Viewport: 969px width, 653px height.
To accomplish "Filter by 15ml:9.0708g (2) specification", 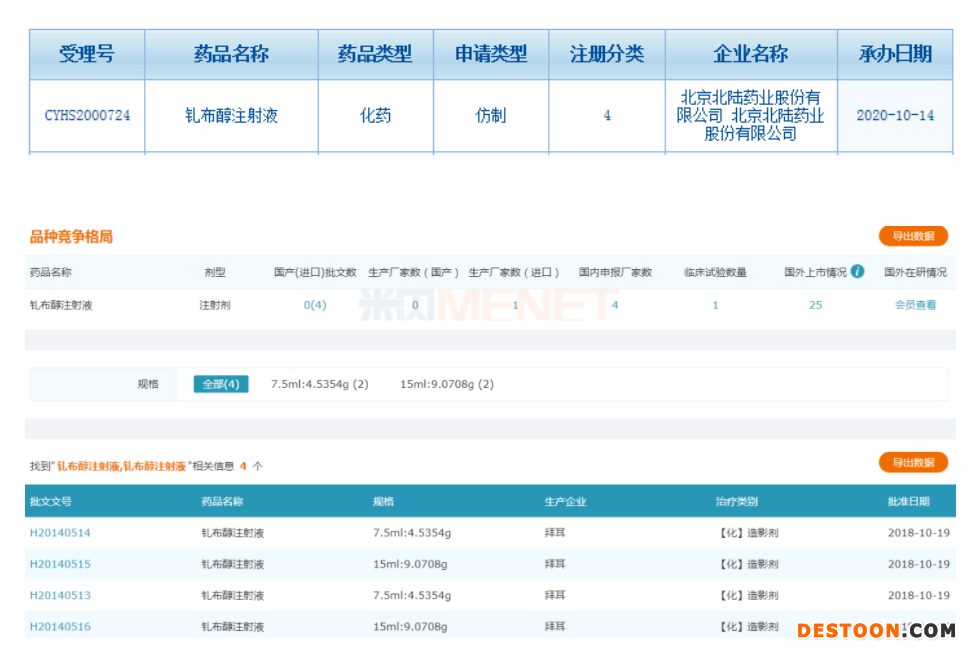I will (x=447, y=384).
